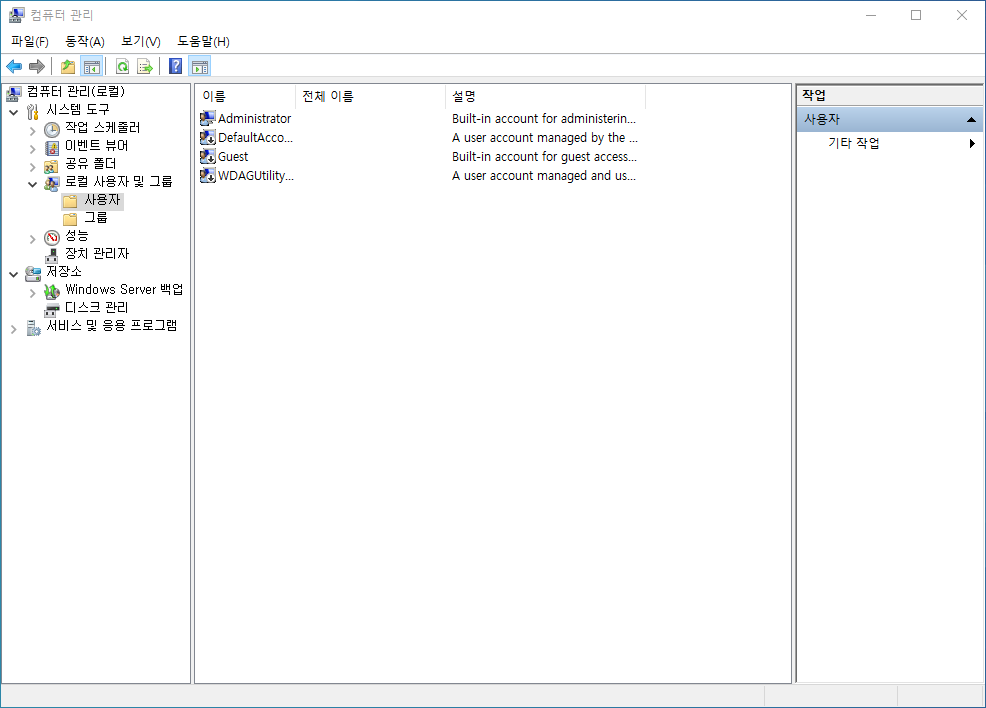This screenshot has height=708, width=986.
Task: Click 'A user account managed and us...' description
Action: pyautogui.click(x=543, y=175)
